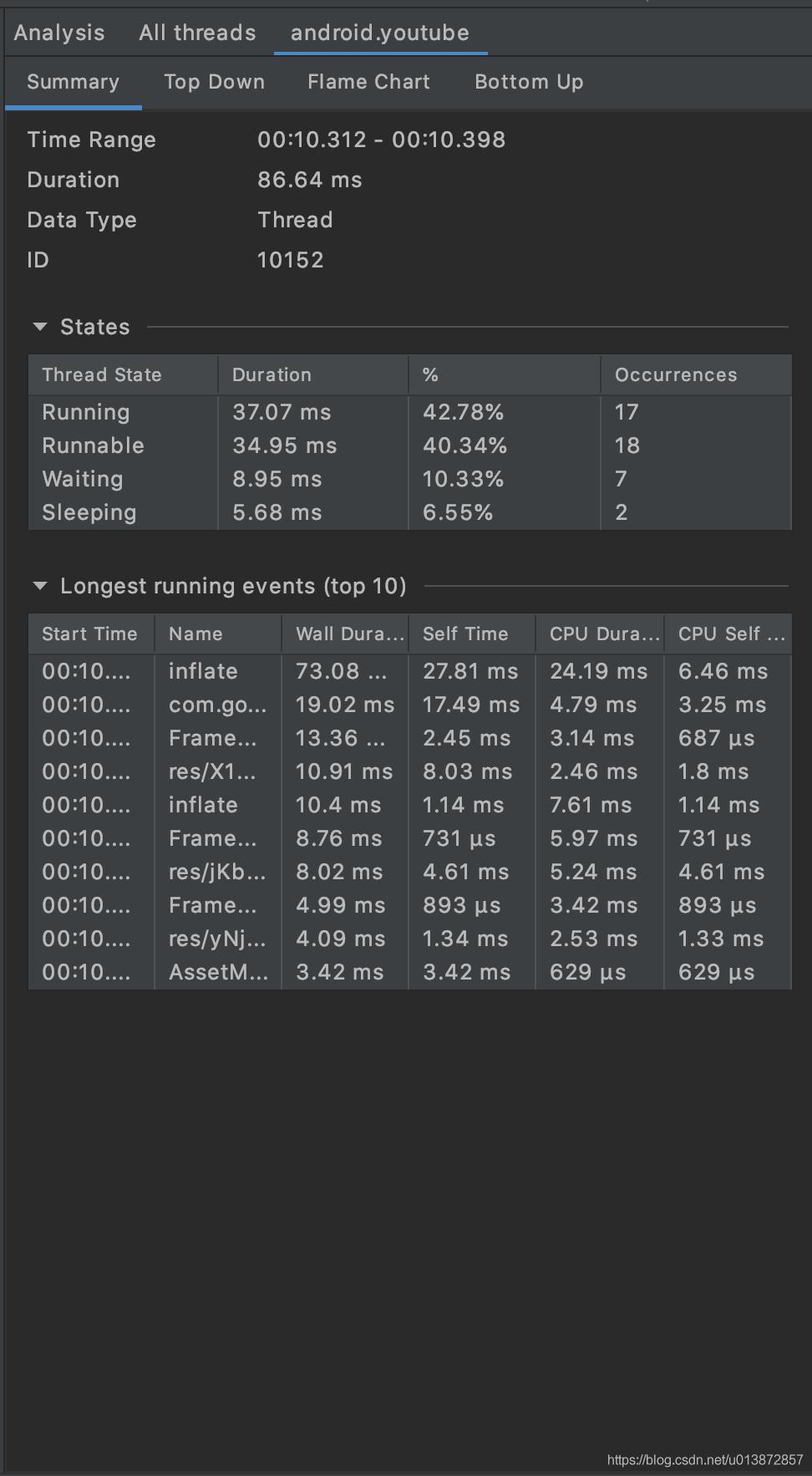Open the Flame Chart tab
This screenshot has width=812, height=1476.
[x=368, y=82]
